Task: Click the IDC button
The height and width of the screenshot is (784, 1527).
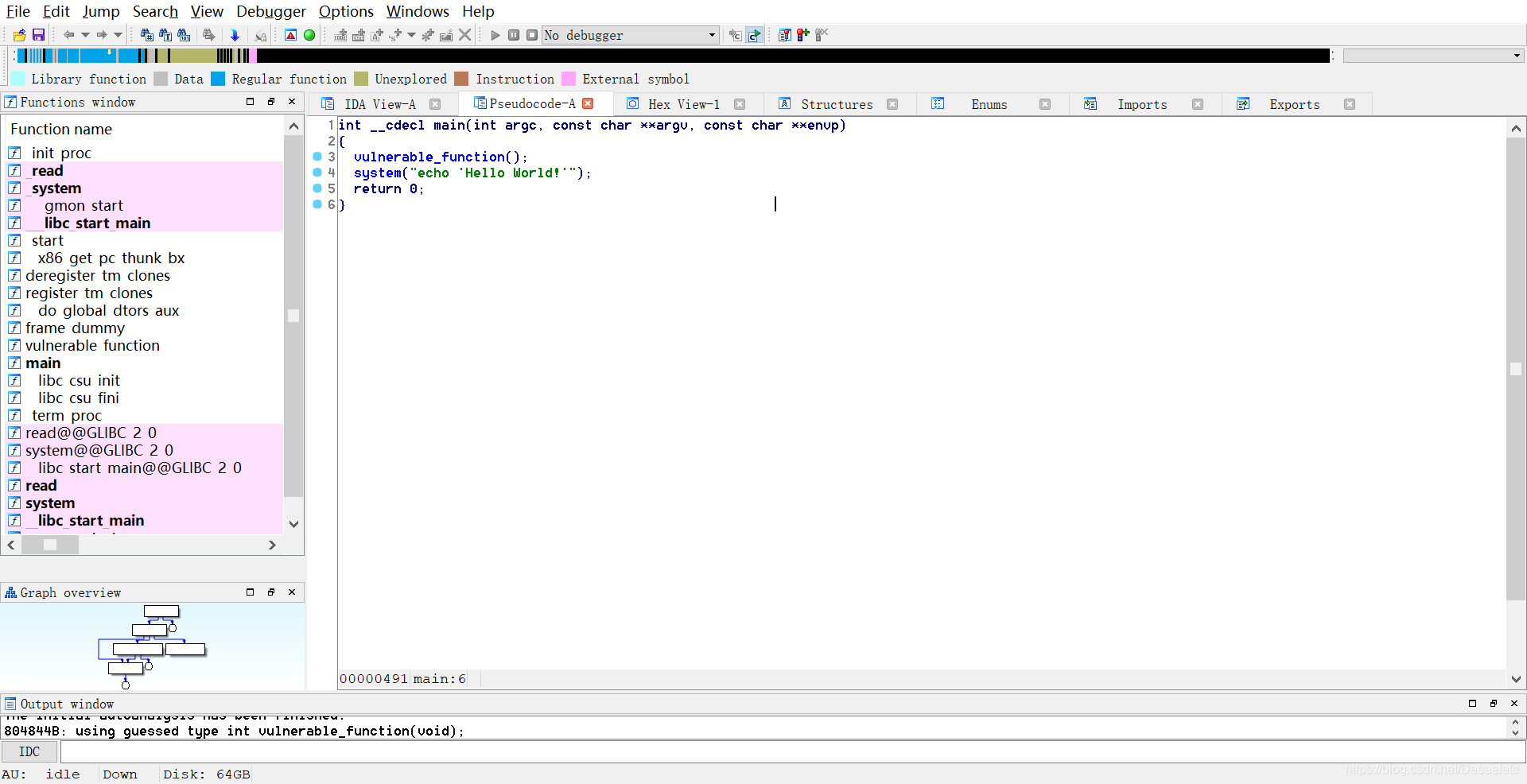Action: click(x=29, y=751)
